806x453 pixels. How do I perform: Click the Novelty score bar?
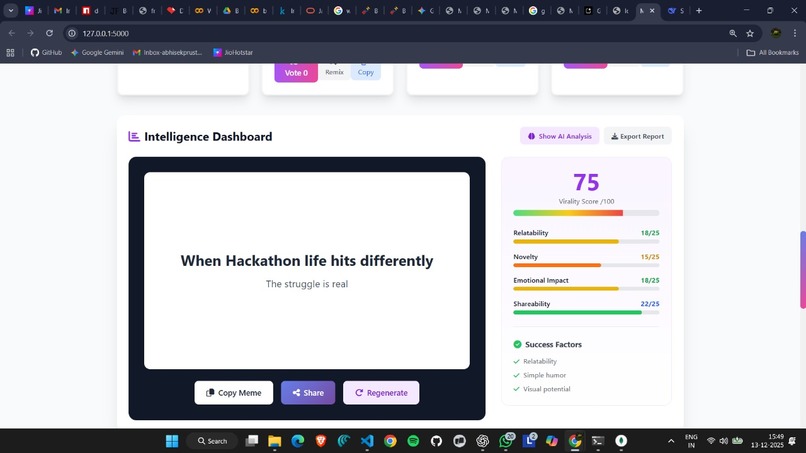point(586,265)
